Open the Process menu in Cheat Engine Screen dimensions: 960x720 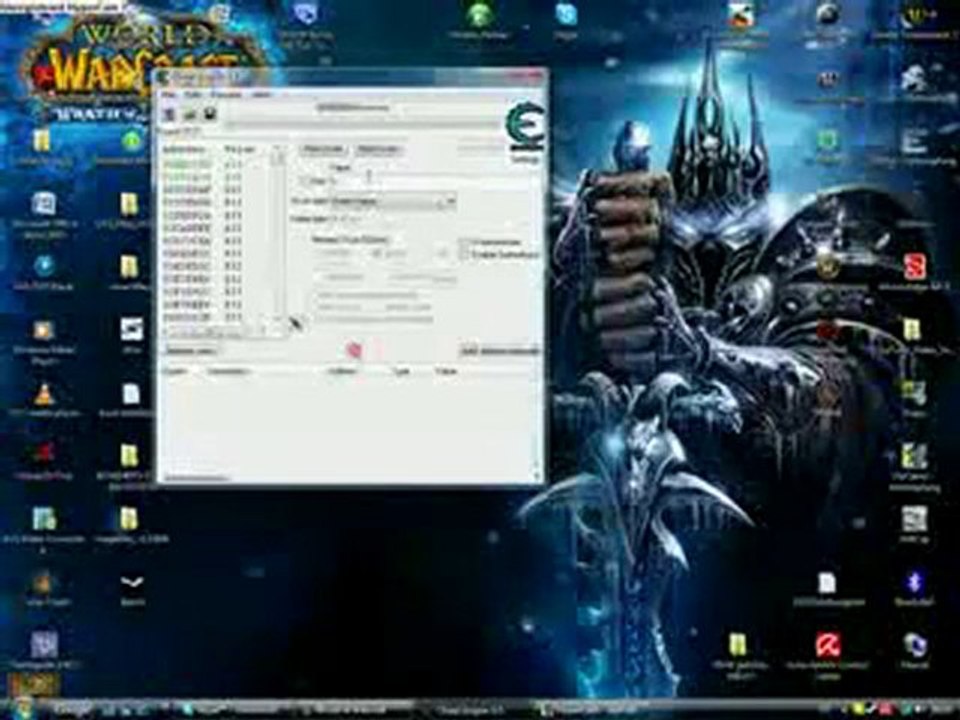coord(226,95)
